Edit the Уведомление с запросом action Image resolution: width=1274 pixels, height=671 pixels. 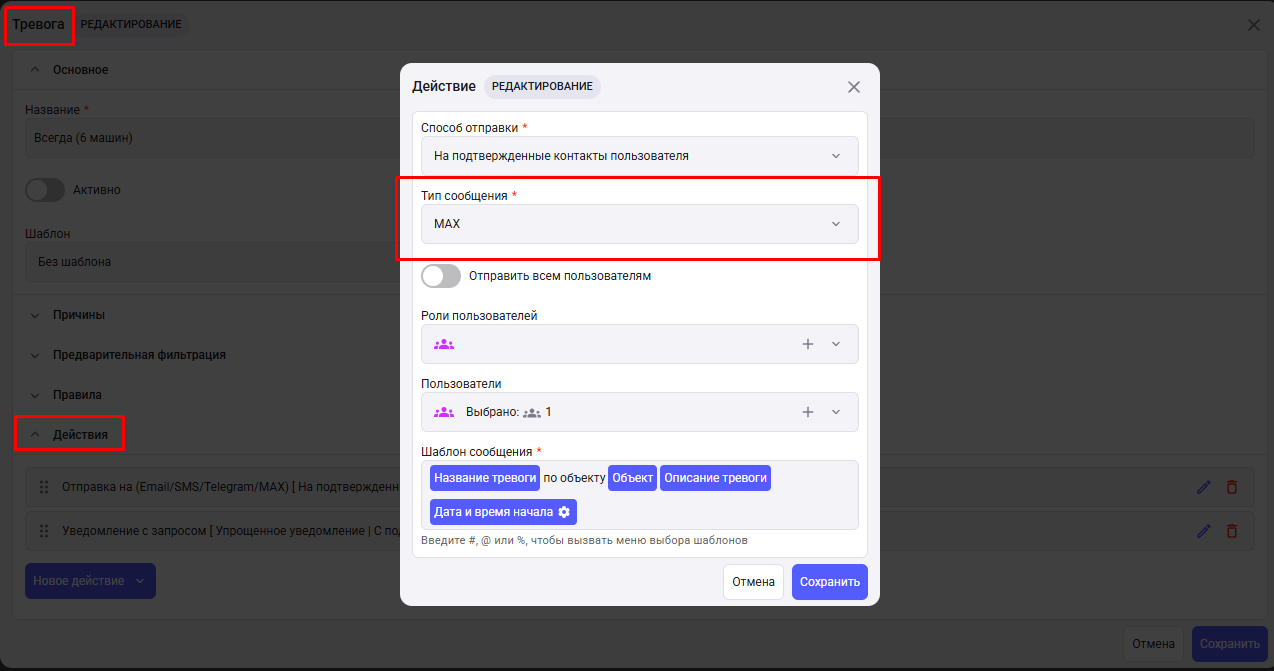point(1204,531)
